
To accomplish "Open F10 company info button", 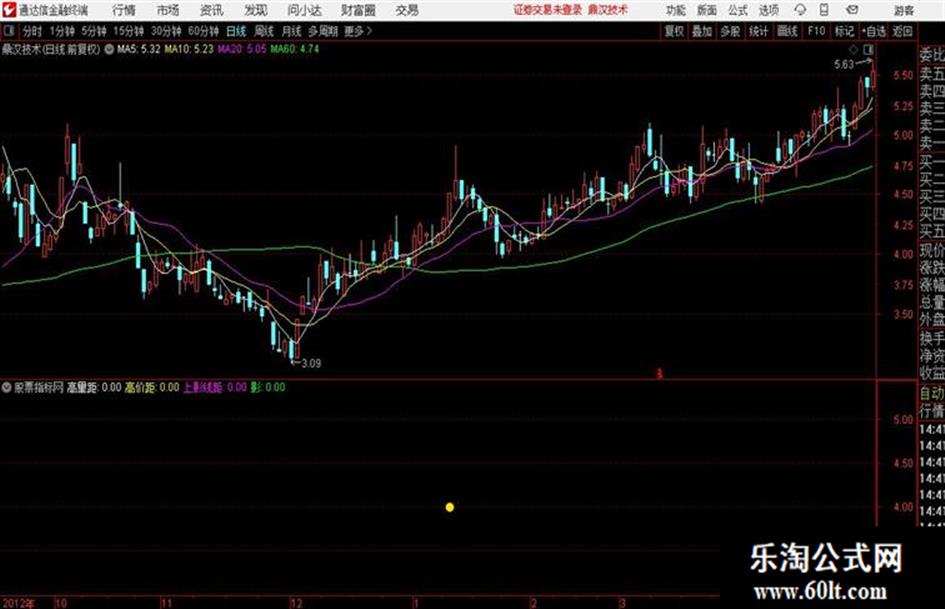I will 816,31.
